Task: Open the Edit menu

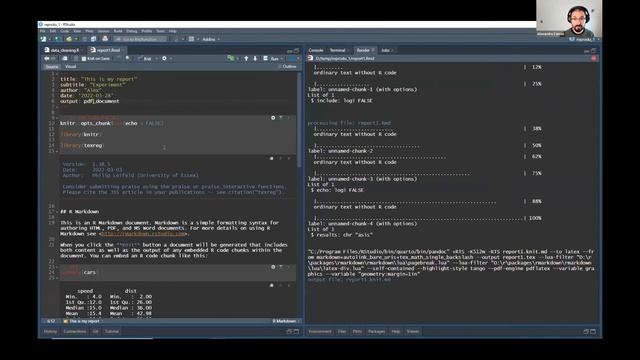Action: [x=53, y=31]
